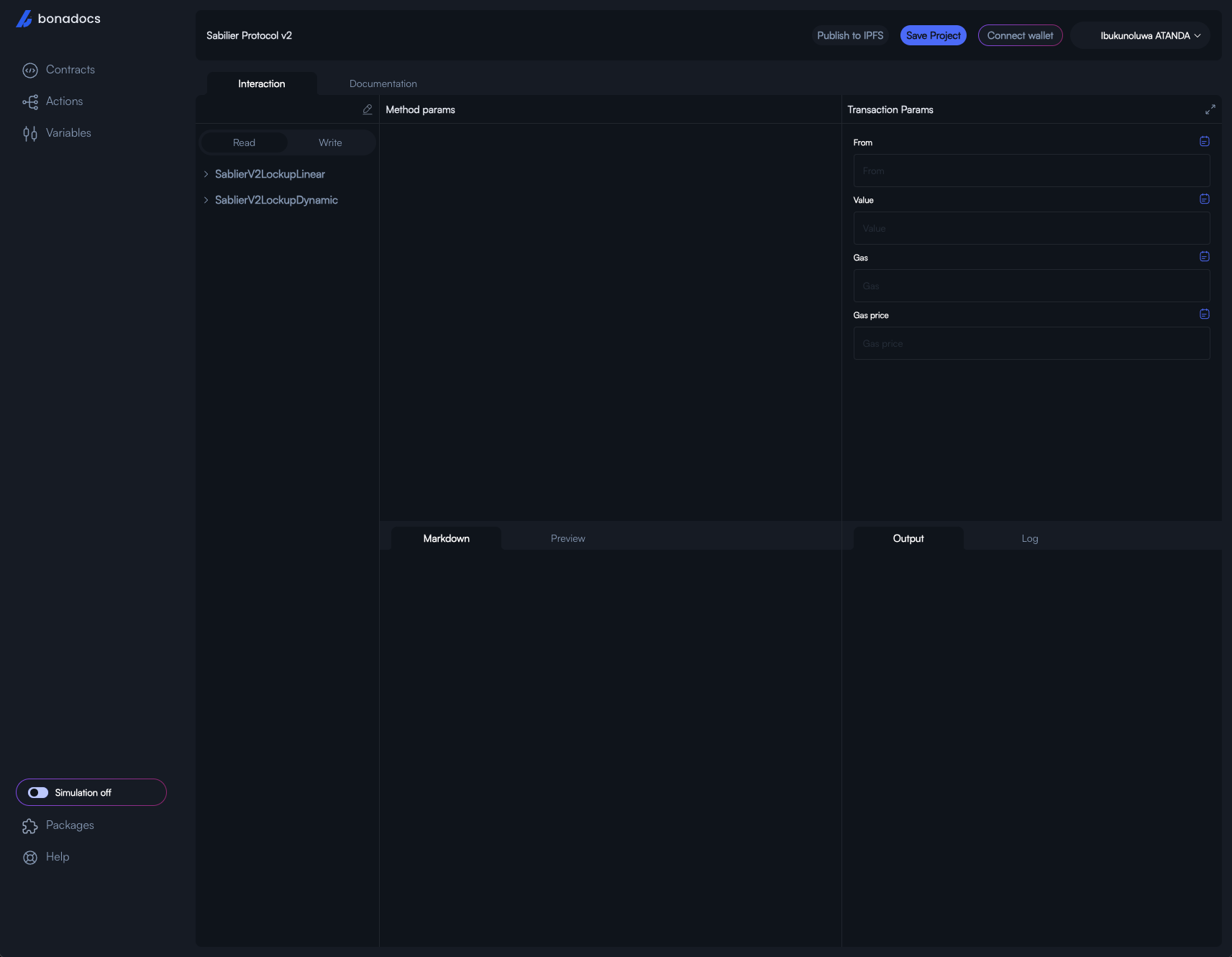This screenshot has height=957, width=1232.
Task: Select the Write methods filter
Action: pyautogui.click(x=330, y=142)
